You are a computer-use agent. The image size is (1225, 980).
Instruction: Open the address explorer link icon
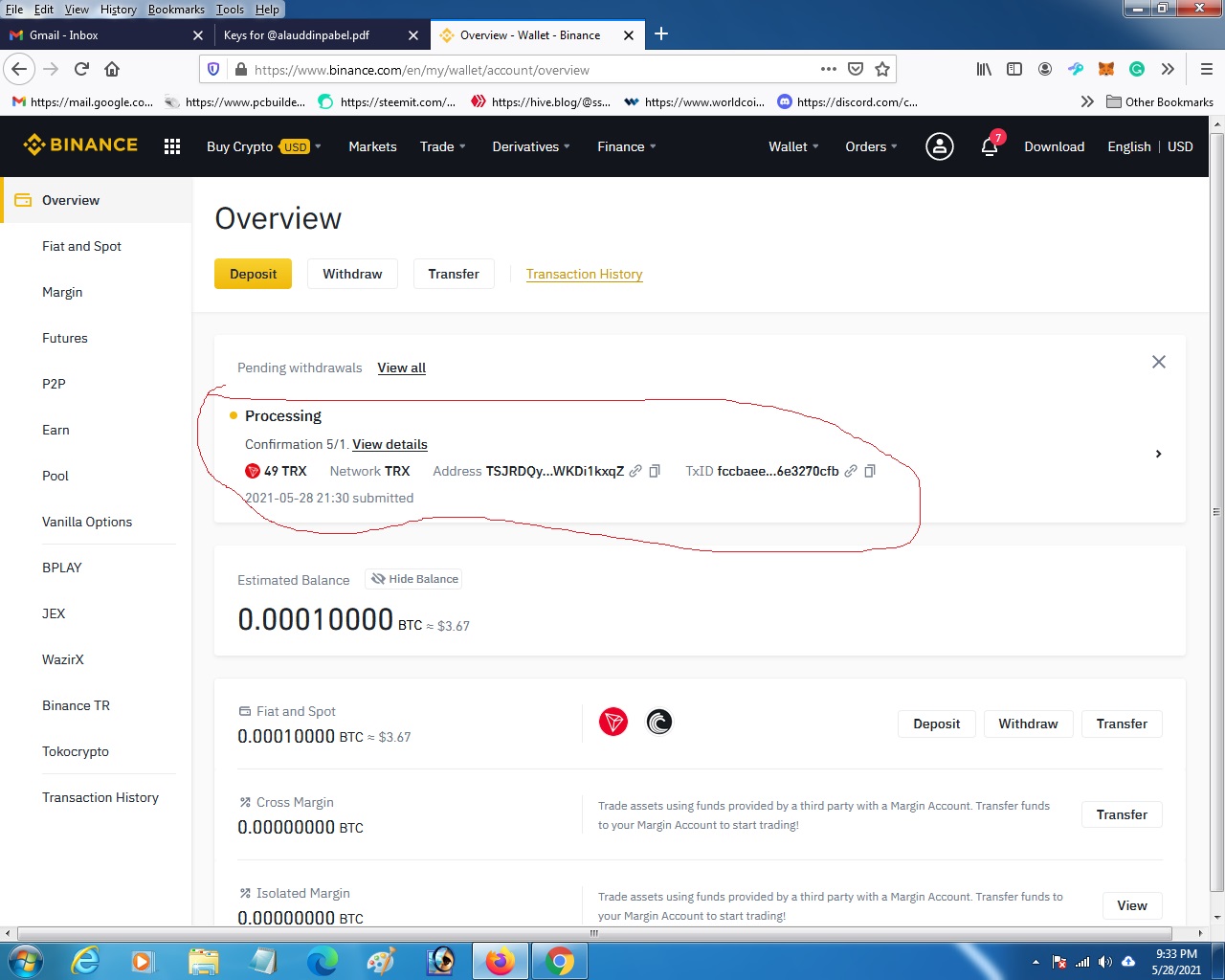pos(635,471)
